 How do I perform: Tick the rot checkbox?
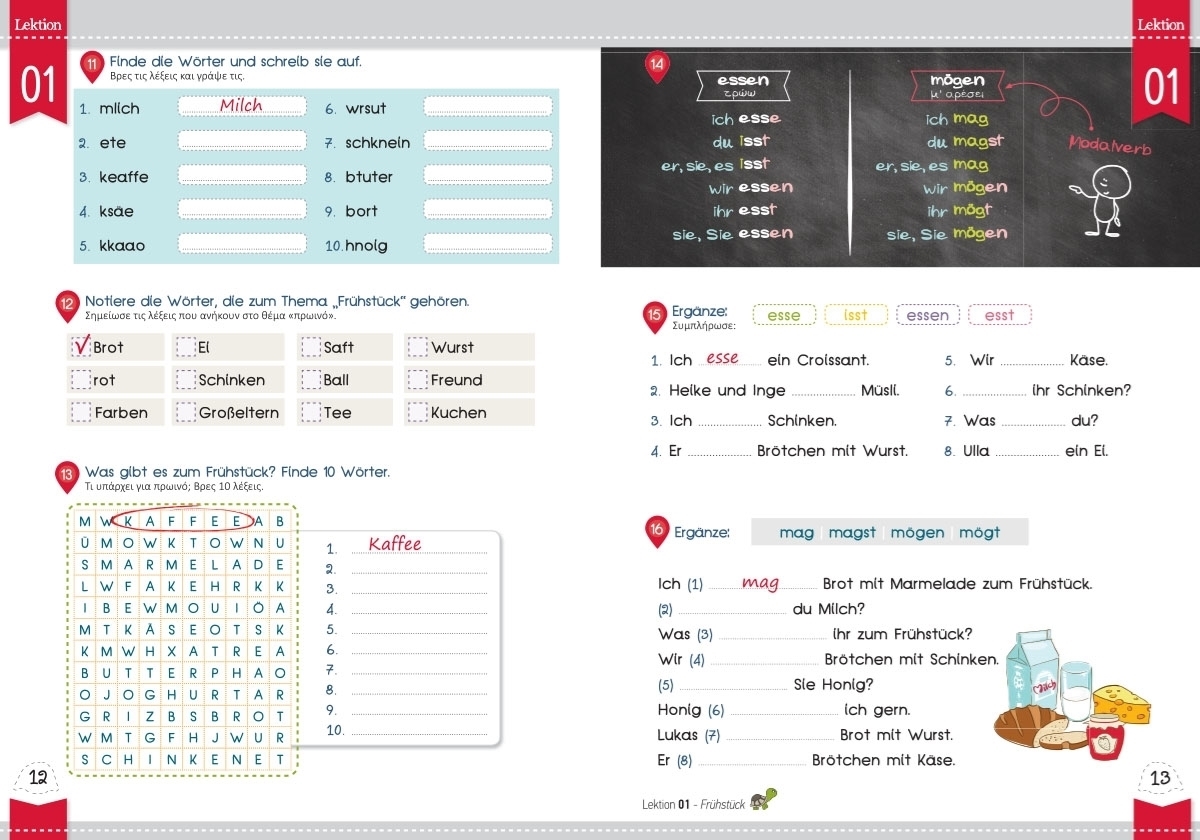point(81,380)
